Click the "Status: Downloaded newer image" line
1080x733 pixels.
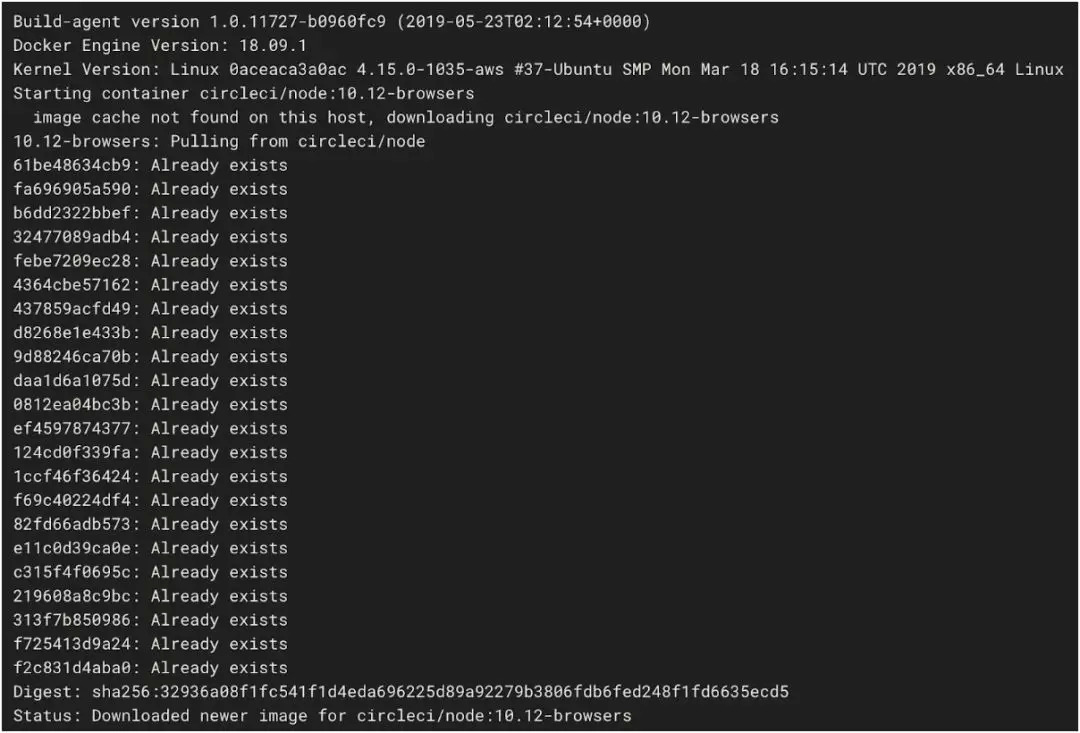(322, 716)
